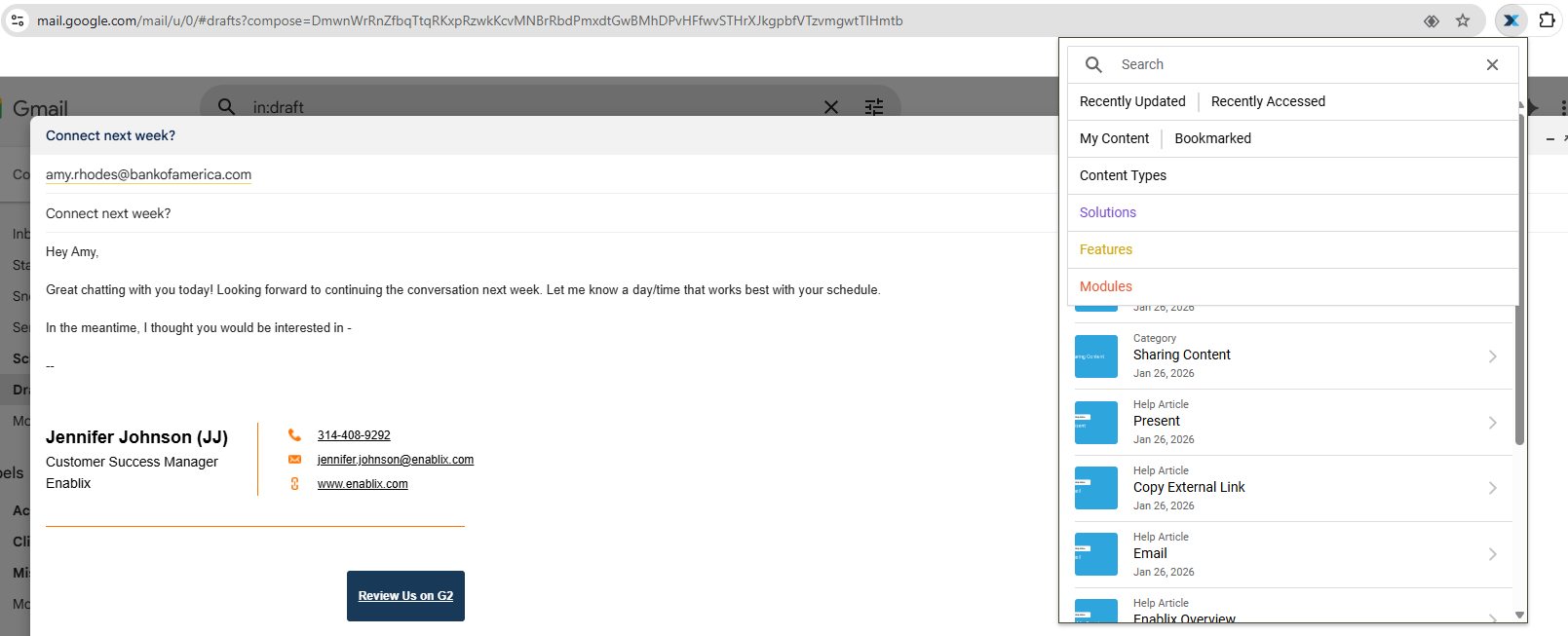The width and height of the screenshot is (1568, 636).
Task: Minimize the compose window
Action: [1550, 139]
